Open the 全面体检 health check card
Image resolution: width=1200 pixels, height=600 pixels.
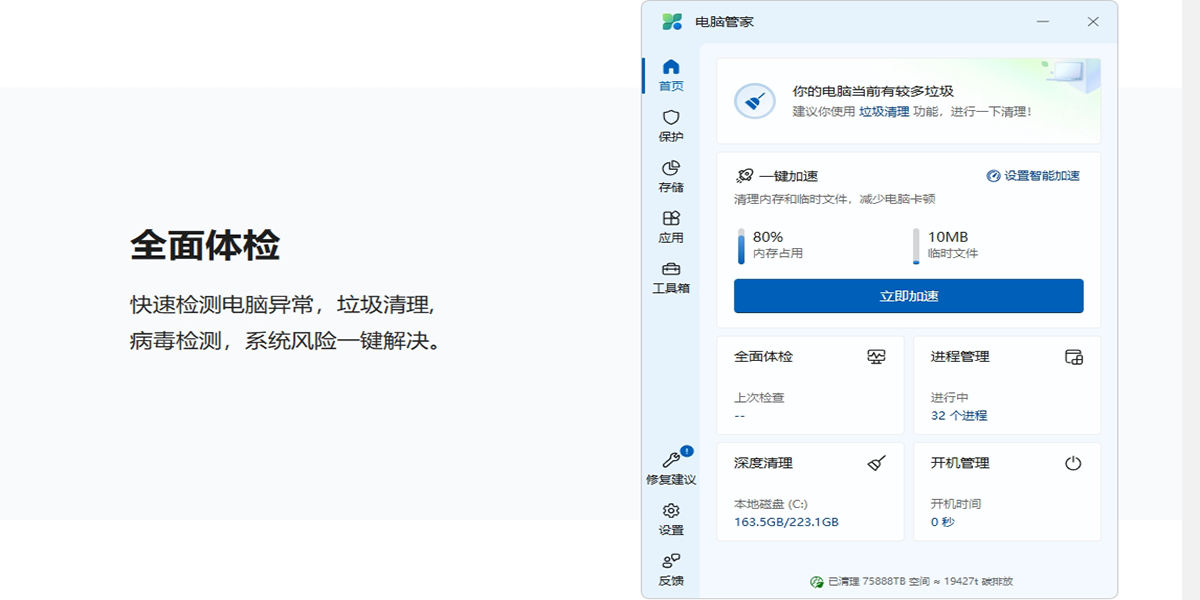[810, 385]
